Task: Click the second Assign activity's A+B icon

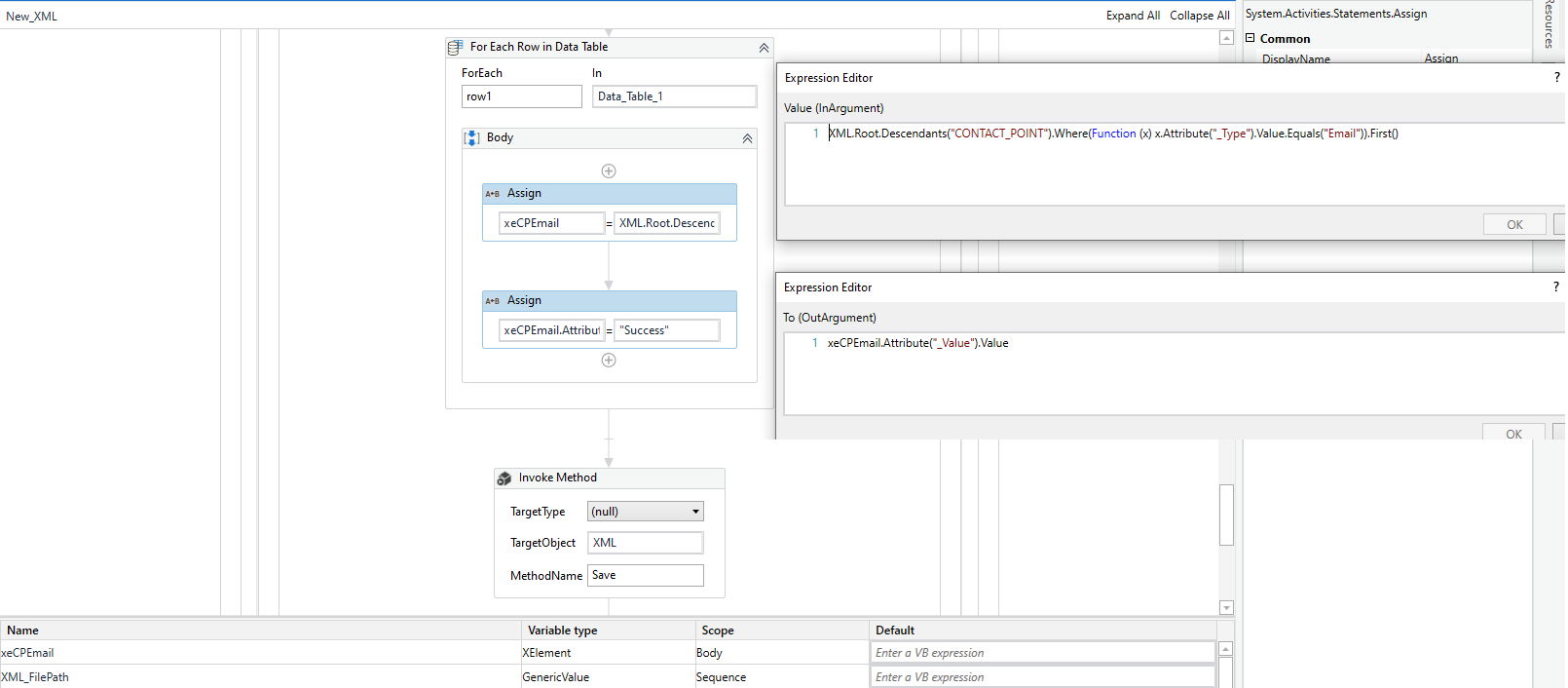Action: (x=493, y=301)
